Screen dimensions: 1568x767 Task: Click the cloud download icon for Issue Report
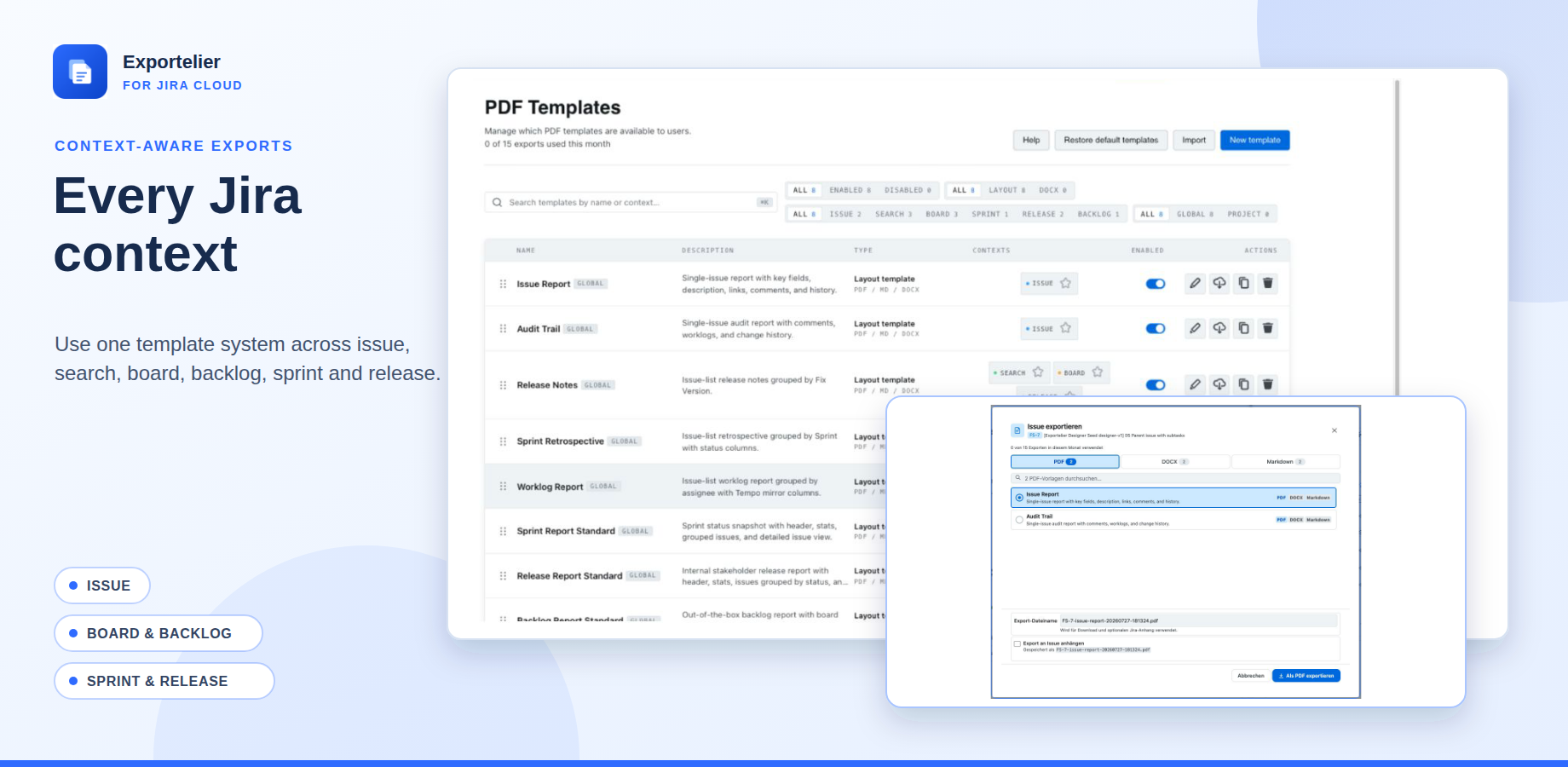pyautogui.click(x=1219, y=284)
